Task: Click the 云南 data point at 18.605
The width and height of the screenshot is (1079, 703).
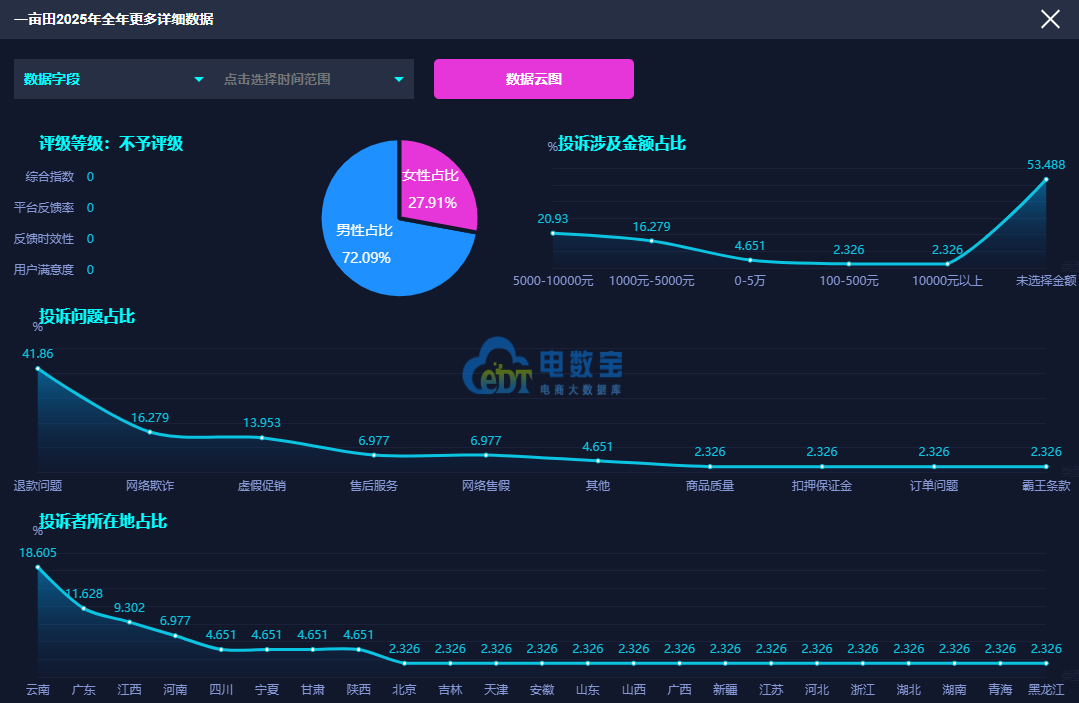Action: pos(38,567)
